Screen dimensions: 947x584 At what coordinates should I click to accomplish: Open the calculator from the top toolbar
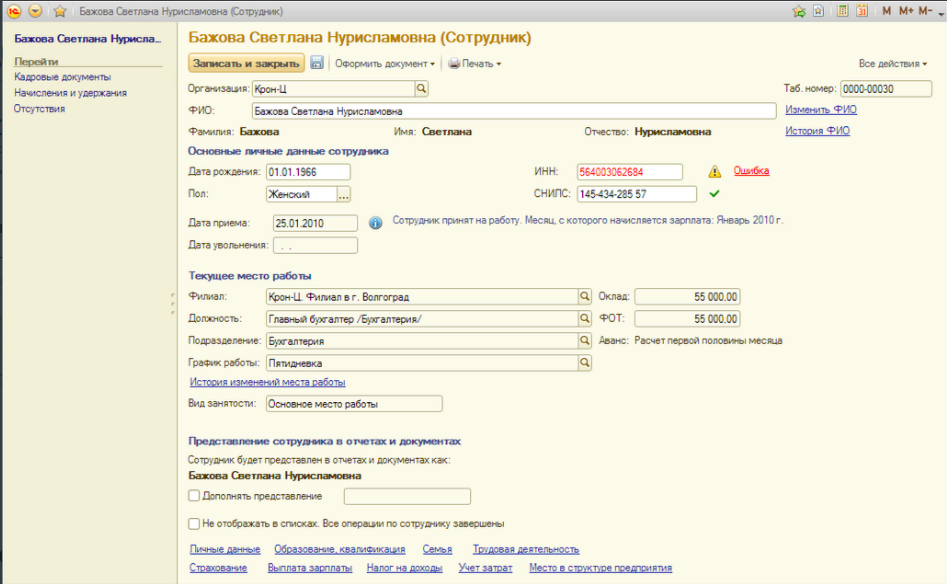point(843,11)
